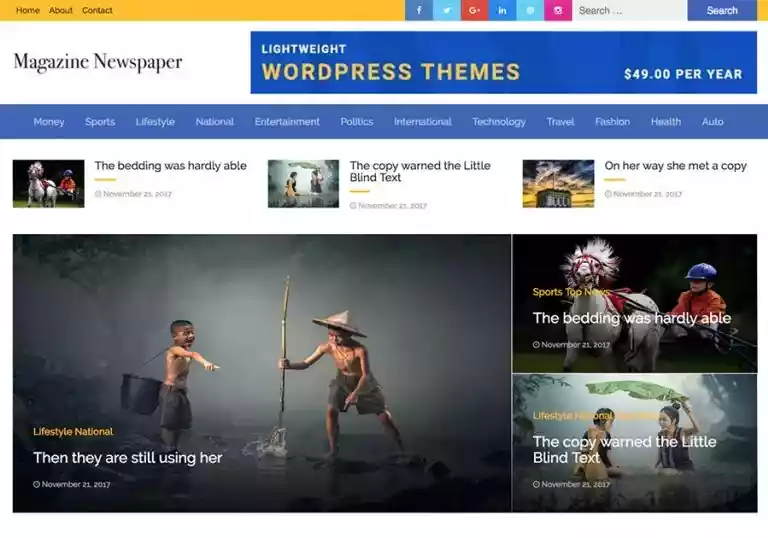Open the Facebook social icon
The image size is (768, 538).
click(419, 10)
